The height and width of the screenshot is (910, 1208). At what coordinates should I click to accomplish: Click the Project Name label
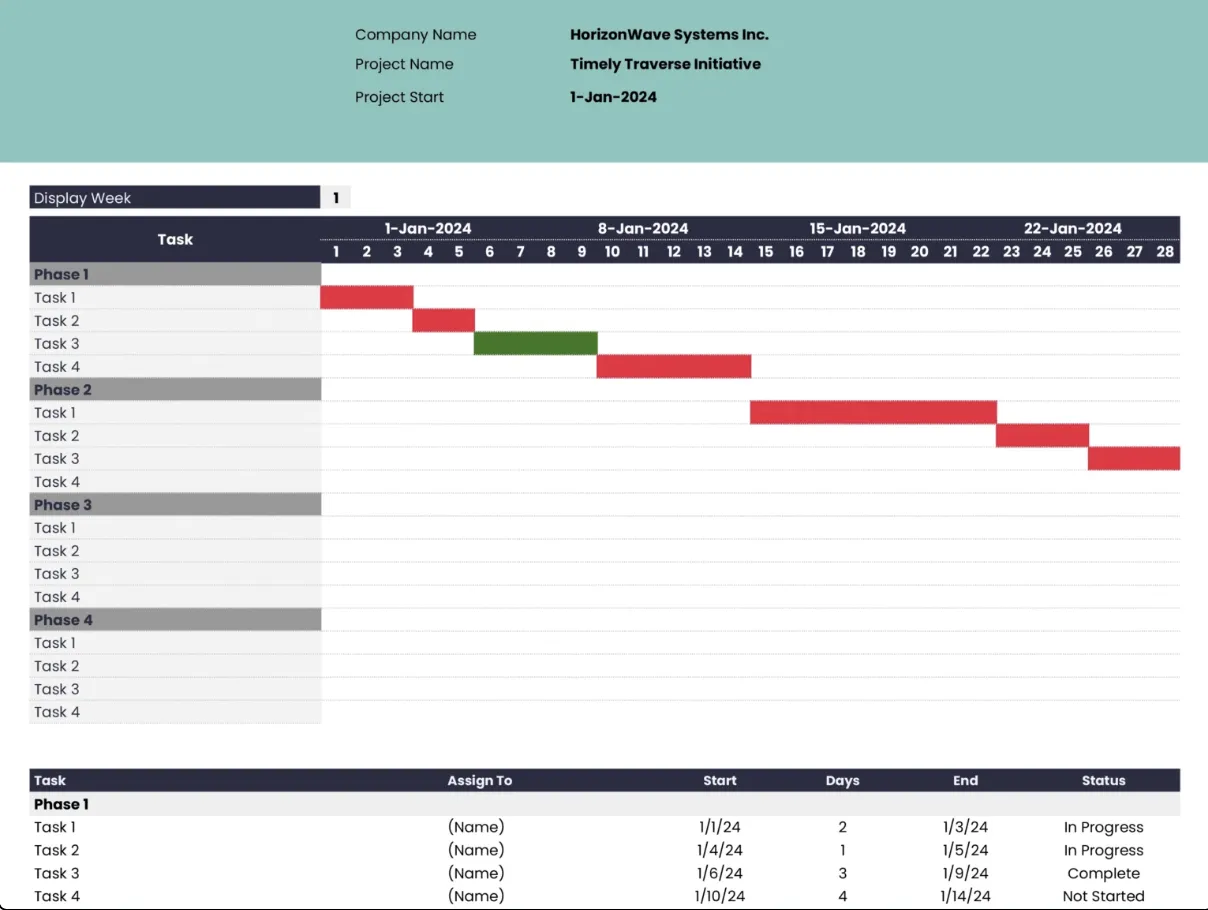(404, 64)
